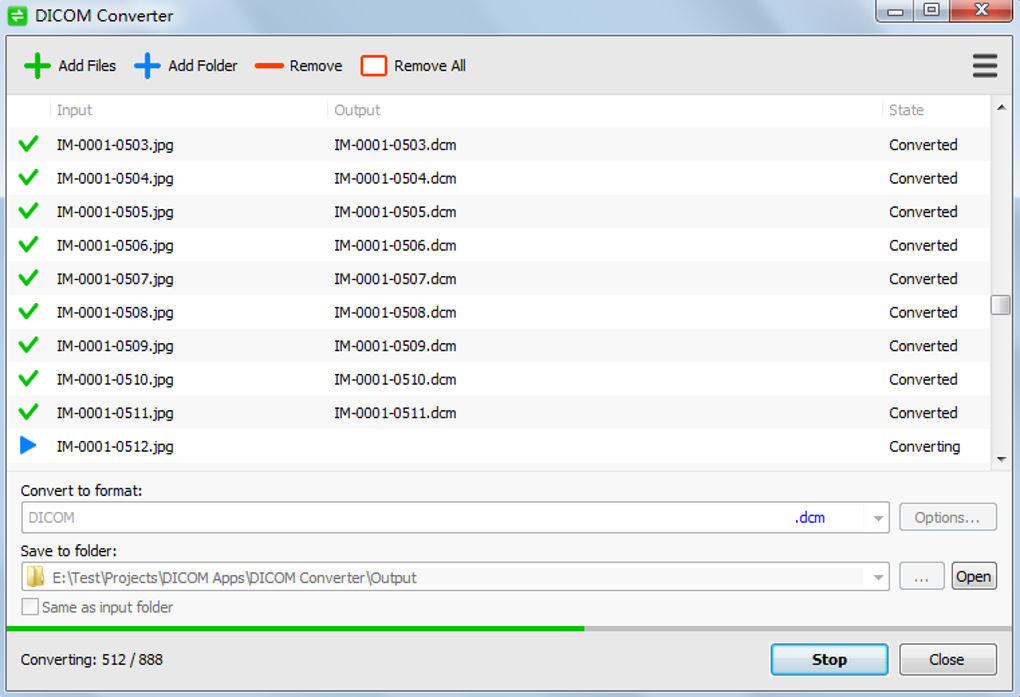1020x697 pixels.
Task: Click the red Remove minus icon
Action: (x=269, y=66)
